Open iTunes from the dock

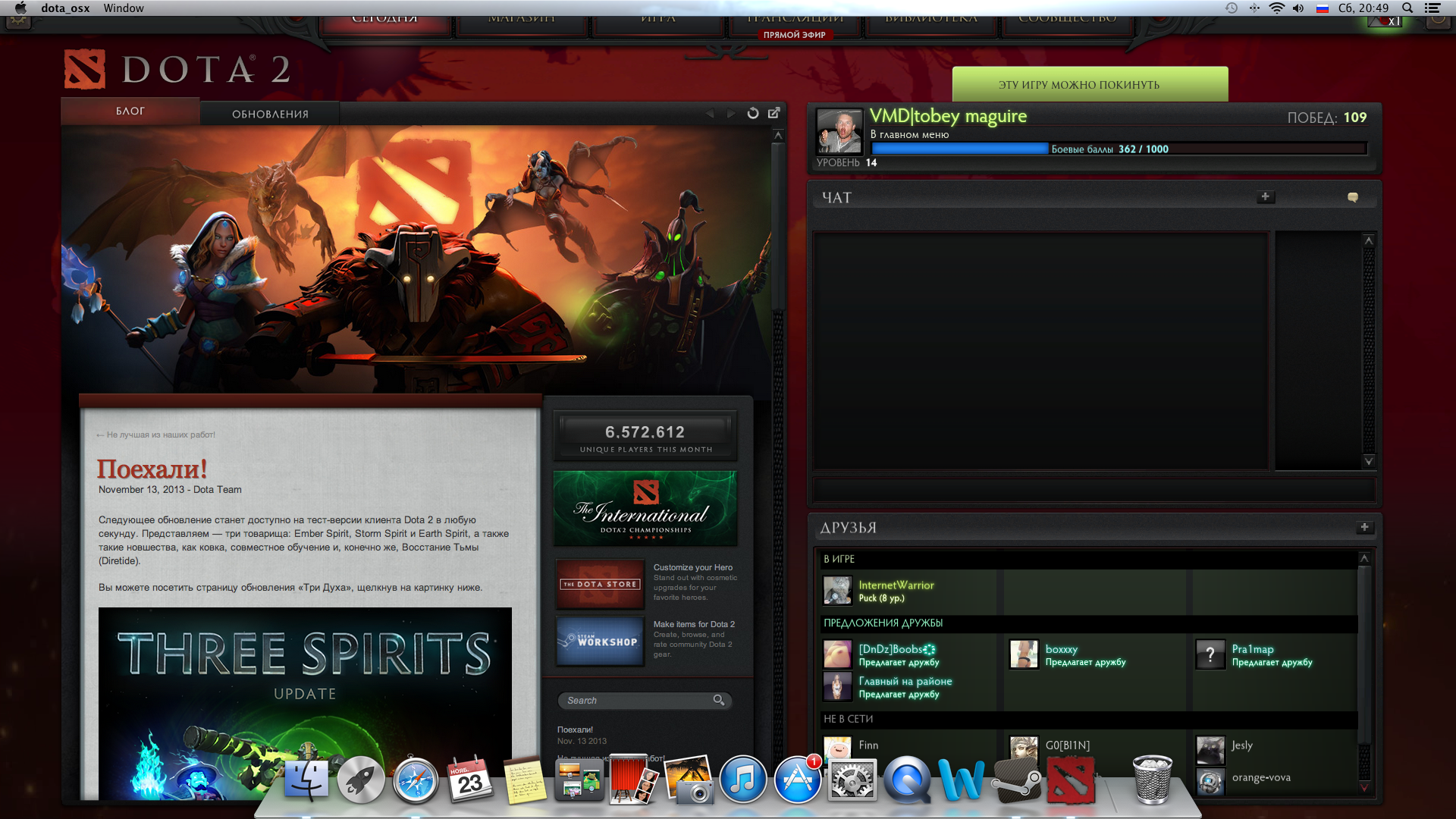click(743, 780)
